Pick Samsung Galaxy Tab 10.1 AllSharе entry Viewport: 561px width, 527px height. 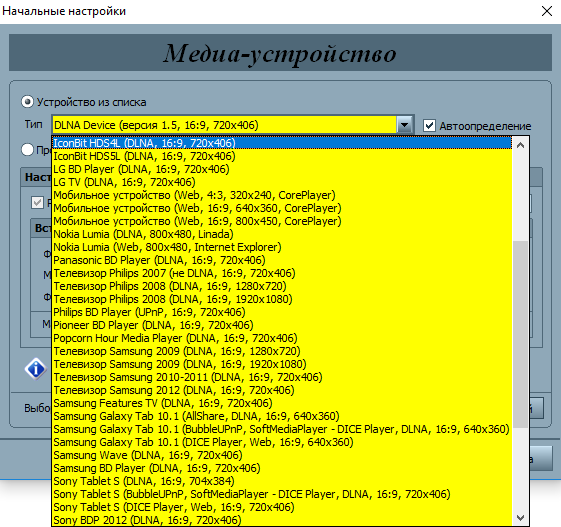tap(282, 416)
